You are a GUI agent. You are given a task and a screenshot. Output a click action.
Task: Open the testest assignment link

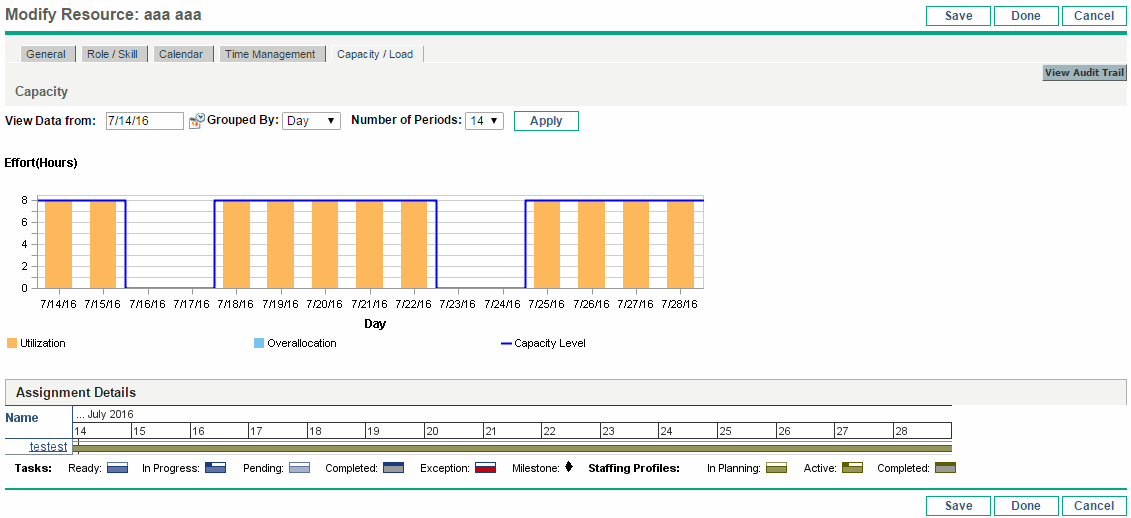pos(48,447)
